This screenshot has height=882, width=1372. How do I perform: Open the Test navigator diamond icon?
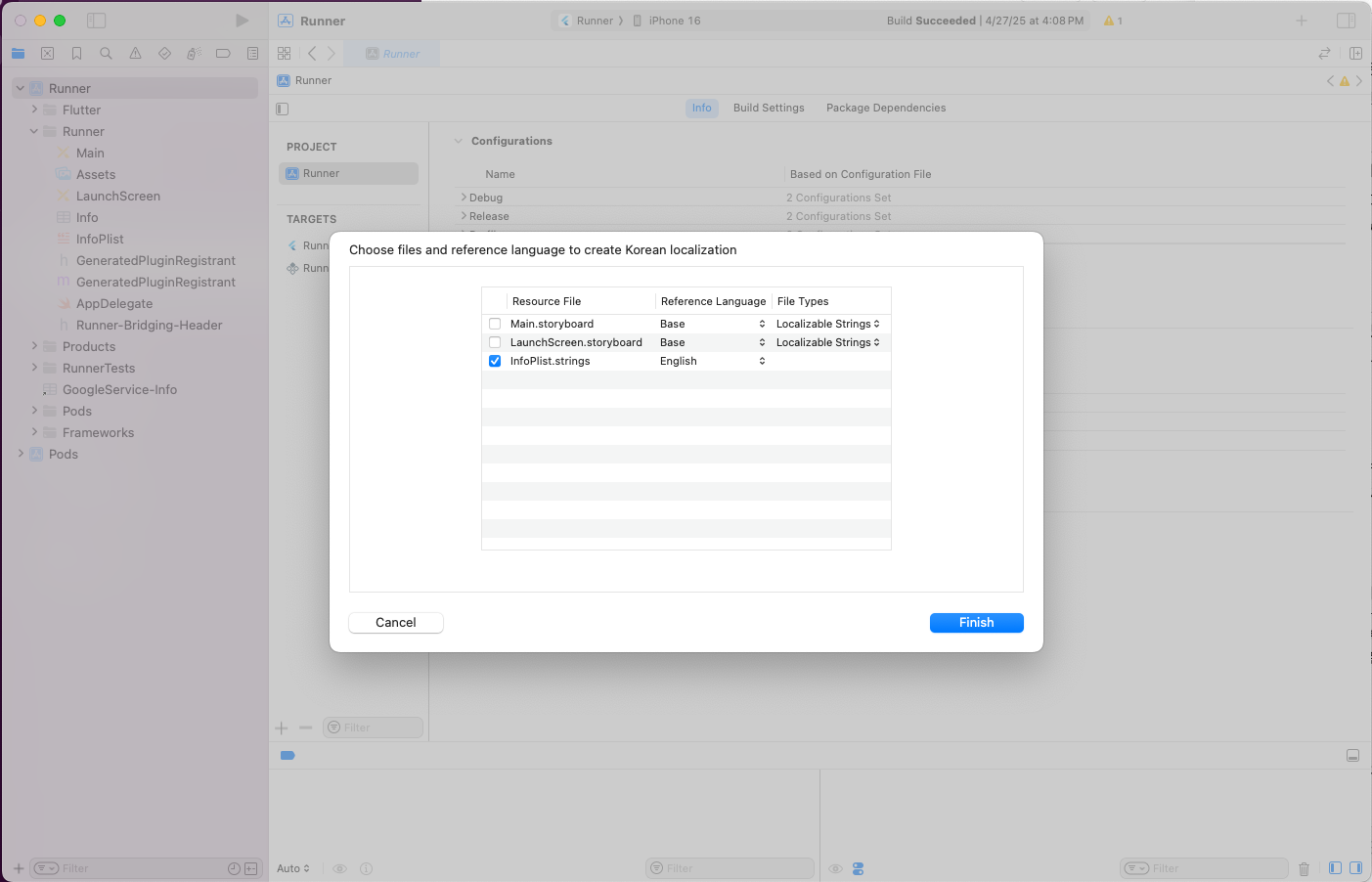click(164, 54)
